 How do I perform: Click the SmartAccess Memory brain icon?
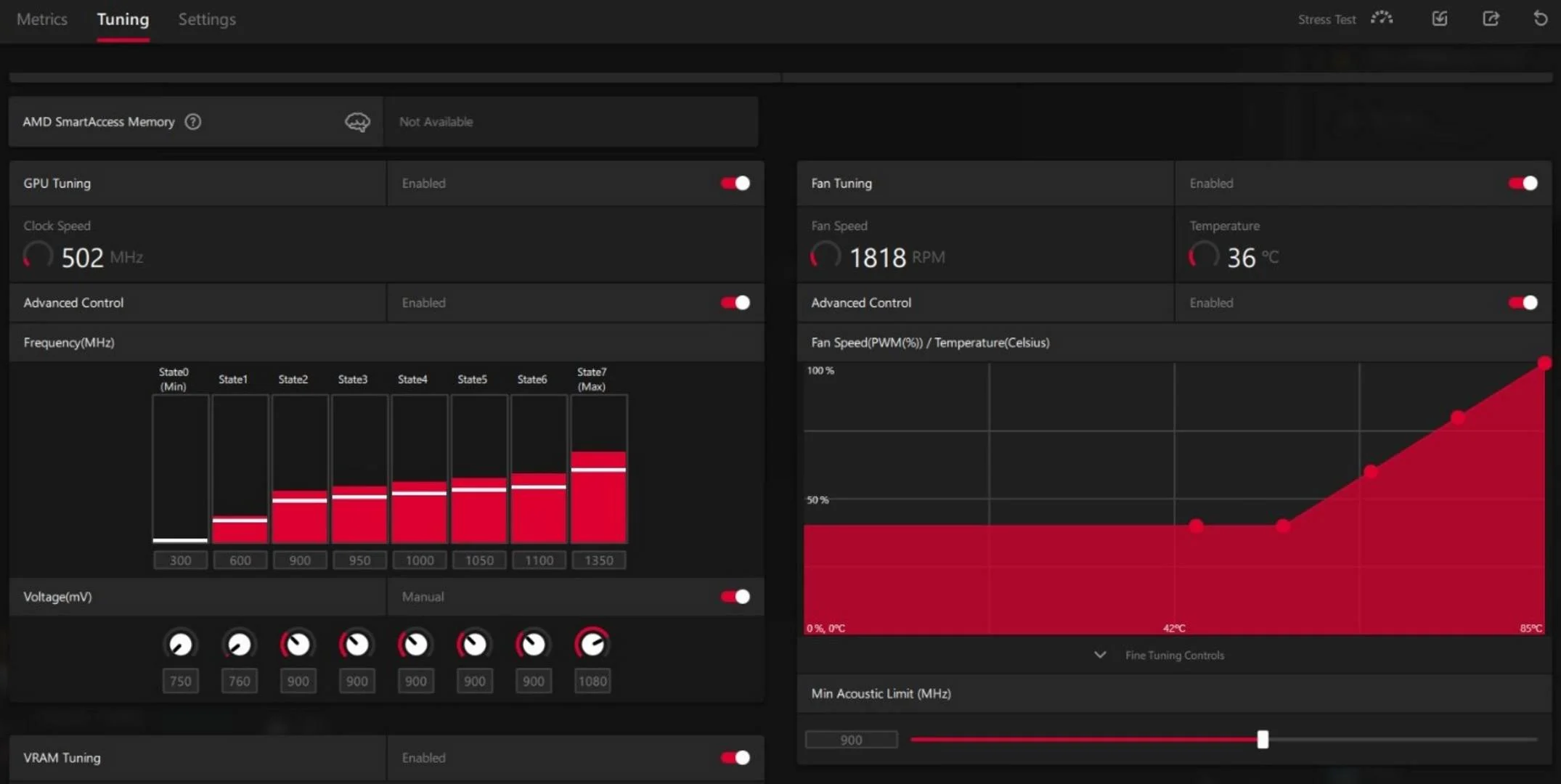[357, 122]
